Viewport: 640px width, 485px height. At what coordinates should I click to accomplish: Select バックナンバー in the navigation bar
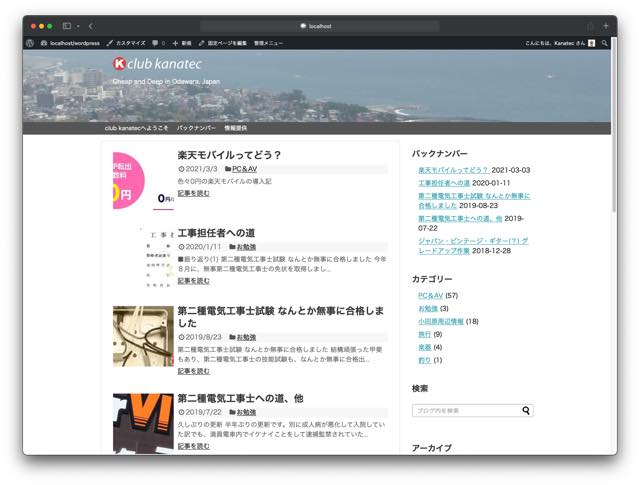pyautogui.click(x=196, y=128)
